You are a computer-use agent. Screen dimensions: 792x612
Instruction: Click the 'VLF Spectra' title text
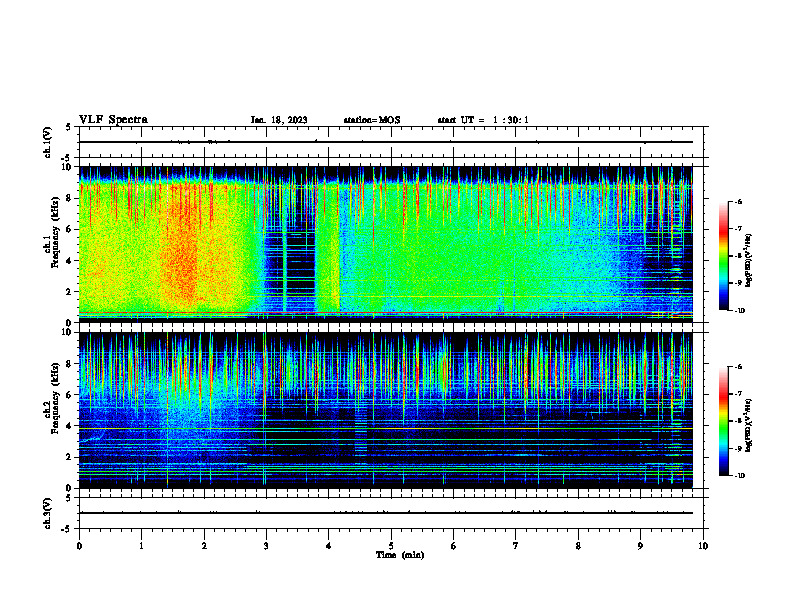pos(113,120)
